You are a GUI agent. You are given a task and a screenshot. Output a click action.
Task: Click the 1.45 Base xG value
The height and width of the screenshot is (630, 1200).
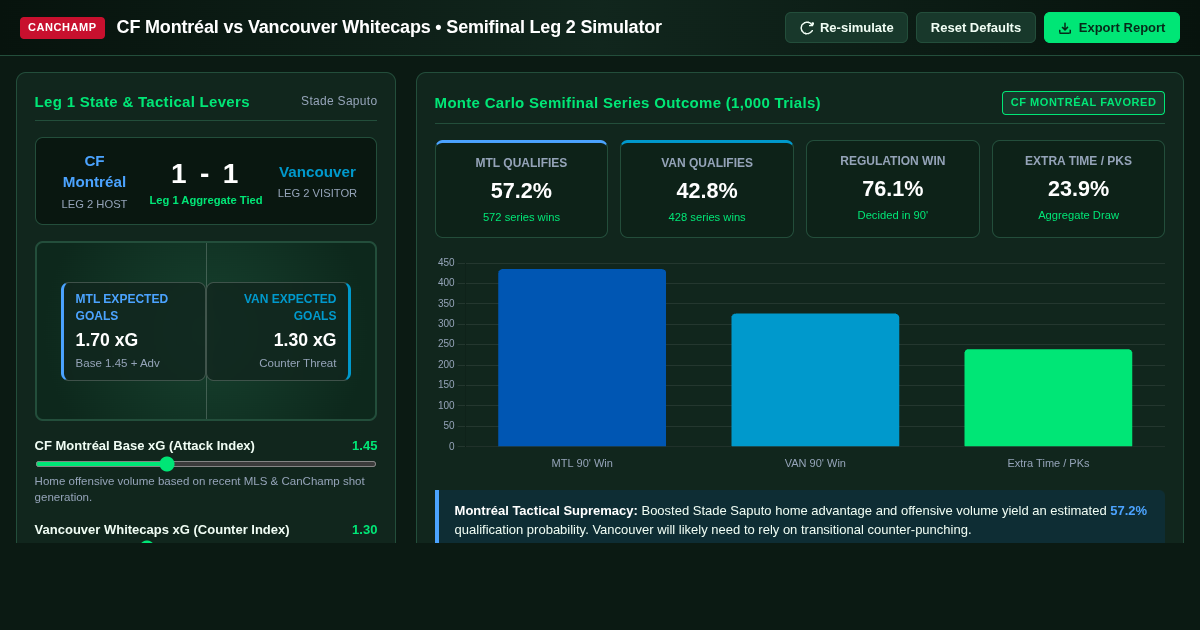pos(364,445)
